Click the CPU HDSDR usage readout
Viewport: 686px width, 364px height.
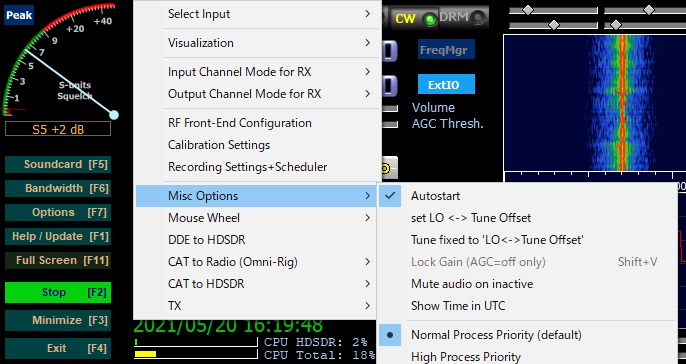[x=316, y=342]
